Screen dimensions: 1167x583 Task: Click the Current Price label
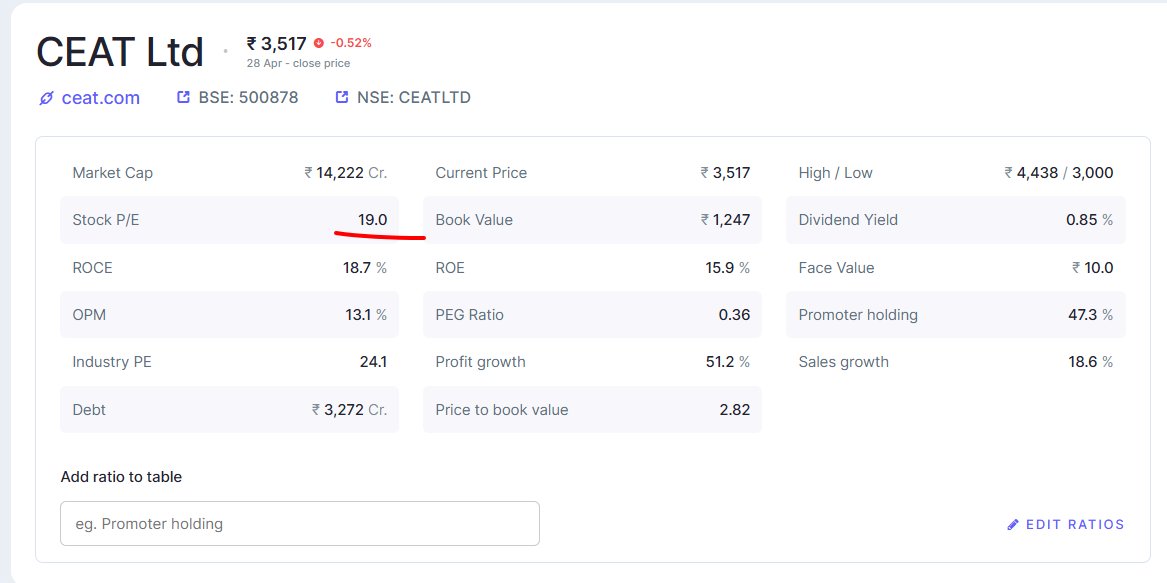481,173
